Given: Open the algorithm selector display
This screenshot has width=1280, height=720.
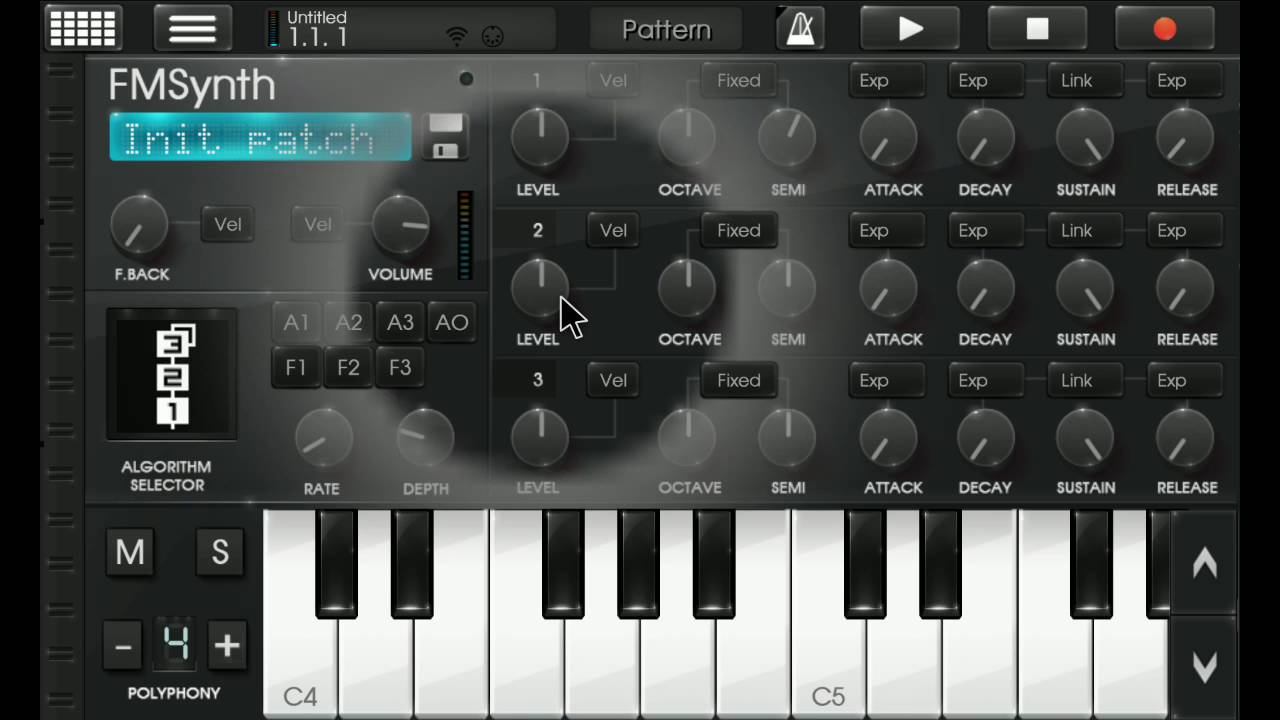Looking at the screenshot, I should [172, 374].
